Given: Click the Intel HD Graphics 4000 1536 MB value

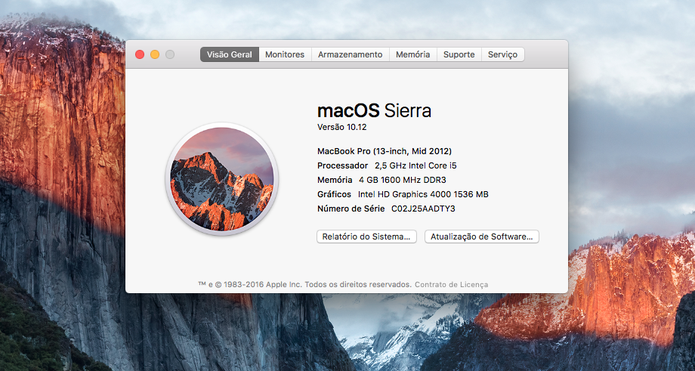Looking at the screenshot, I should coord(423,194).
